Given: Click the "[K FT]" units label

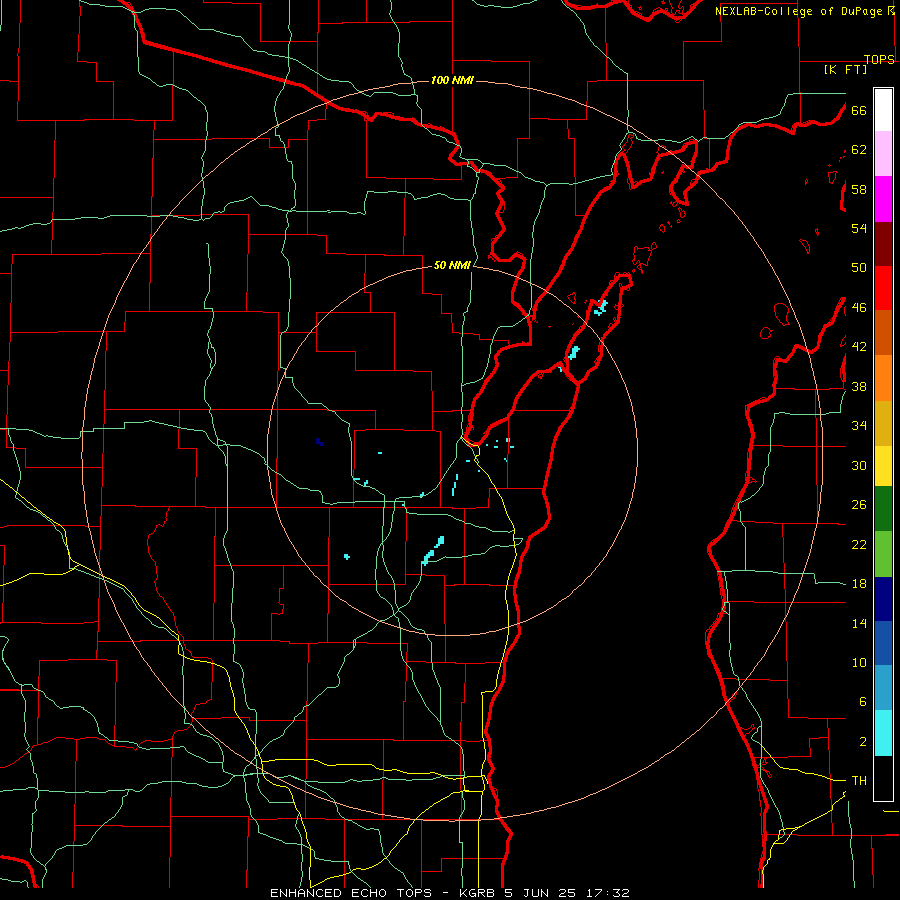Looking at the screenshot, I should (845, 70).
